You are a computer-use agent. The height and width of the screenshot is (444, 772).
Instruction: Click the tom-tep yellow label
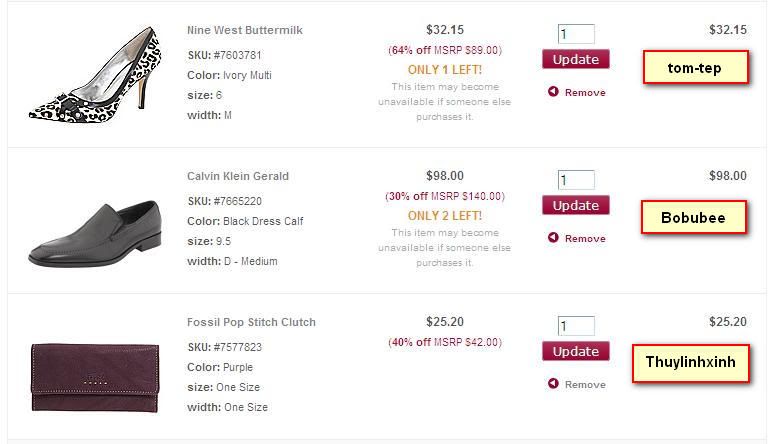694,68
